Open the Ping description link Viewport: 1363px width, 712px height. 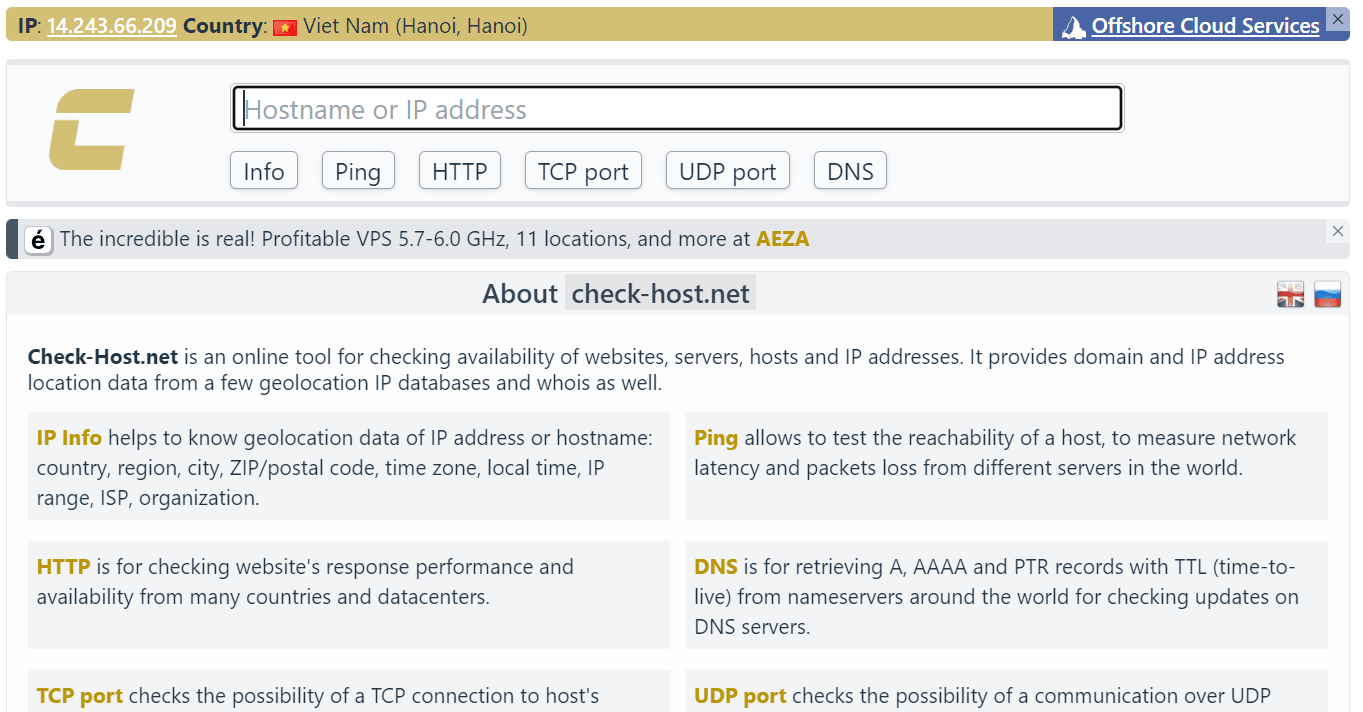716,438
